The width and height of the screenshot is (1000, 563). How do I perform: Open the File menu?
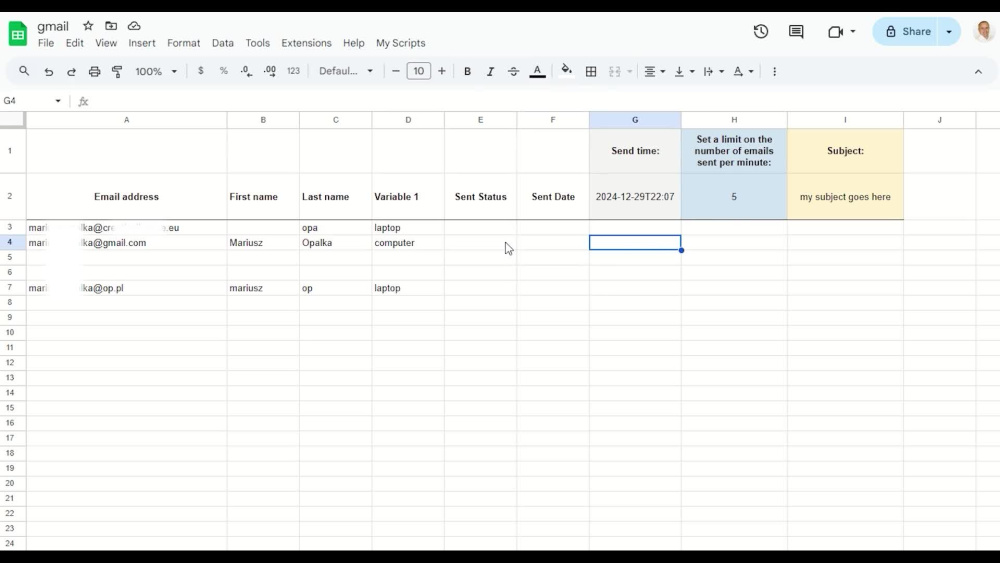coord(46,43)
